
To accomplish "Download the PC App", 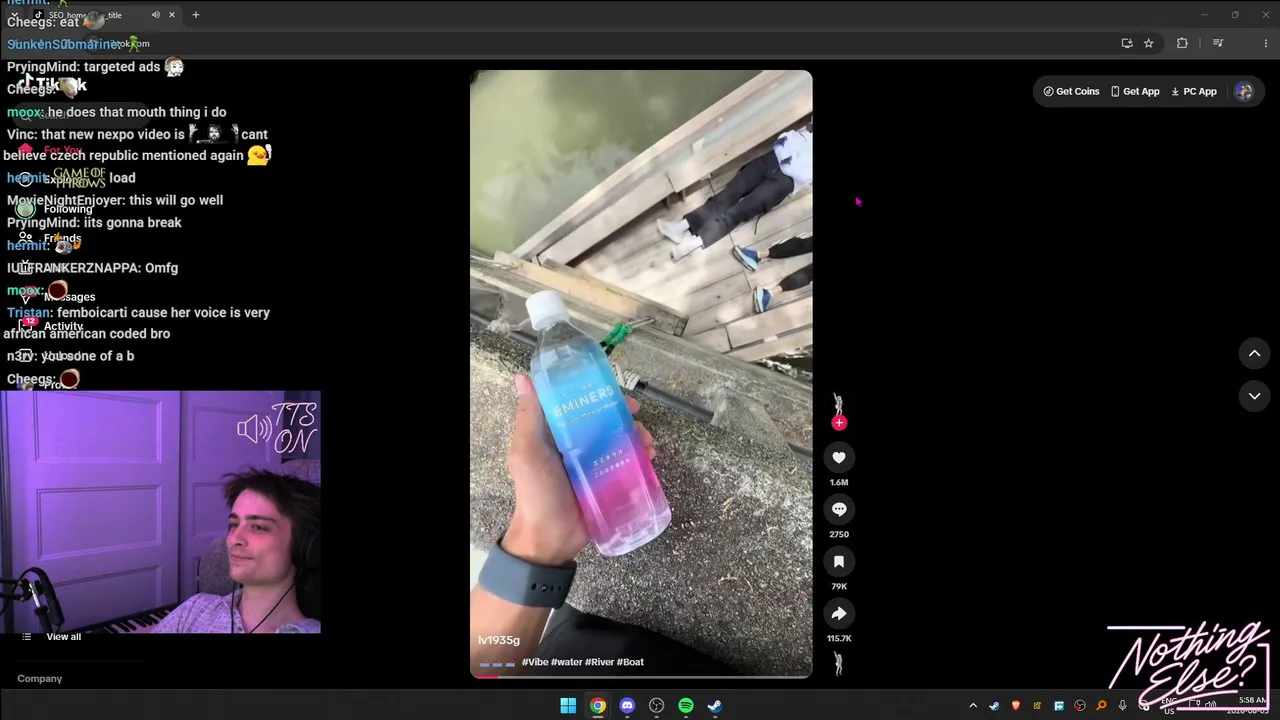I will 1194,91.
